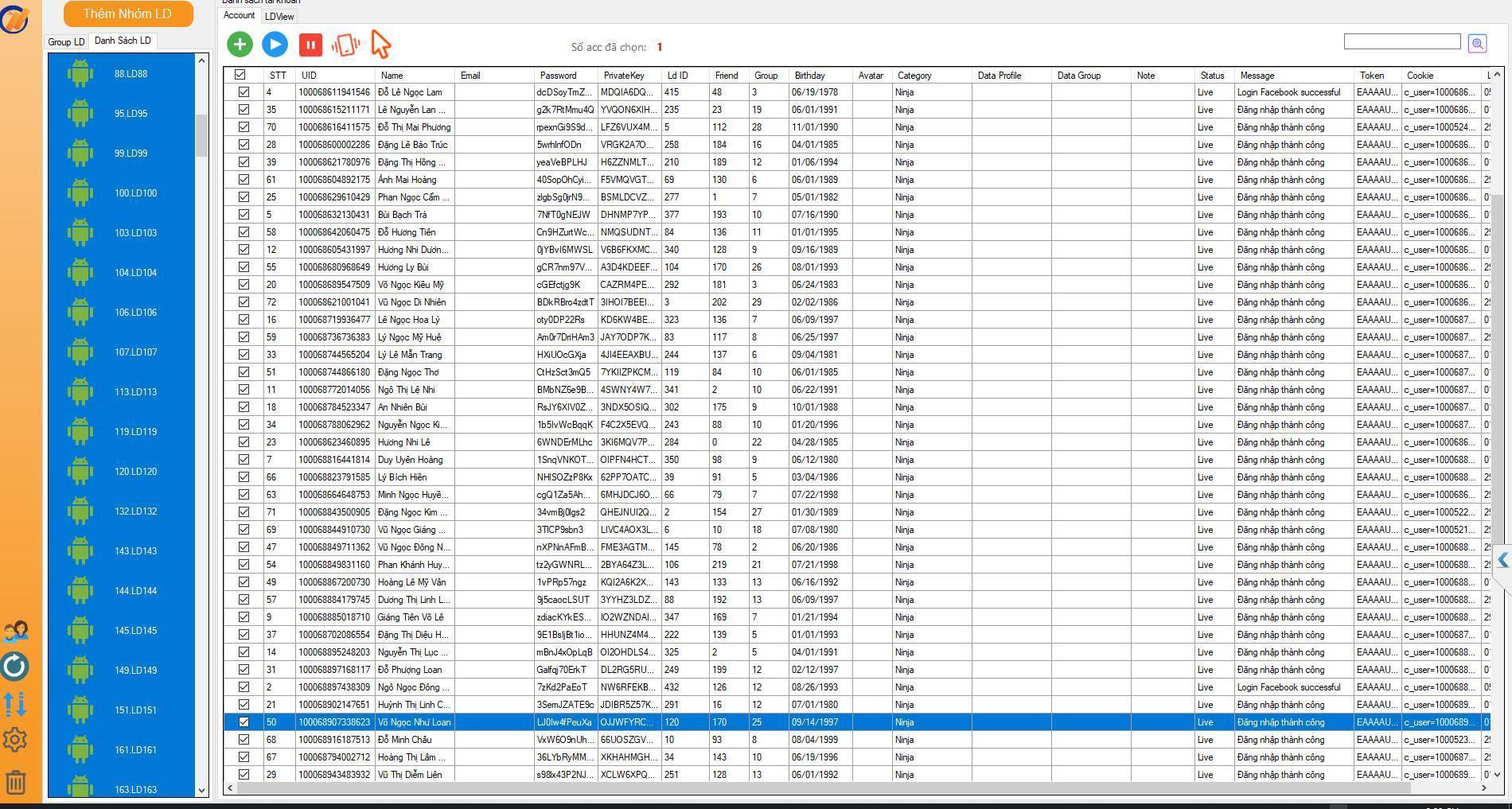Click the account table vertical scrollbar
Screen dimensions: 1512x809
pyautogui.click(x=1497, y=370)
